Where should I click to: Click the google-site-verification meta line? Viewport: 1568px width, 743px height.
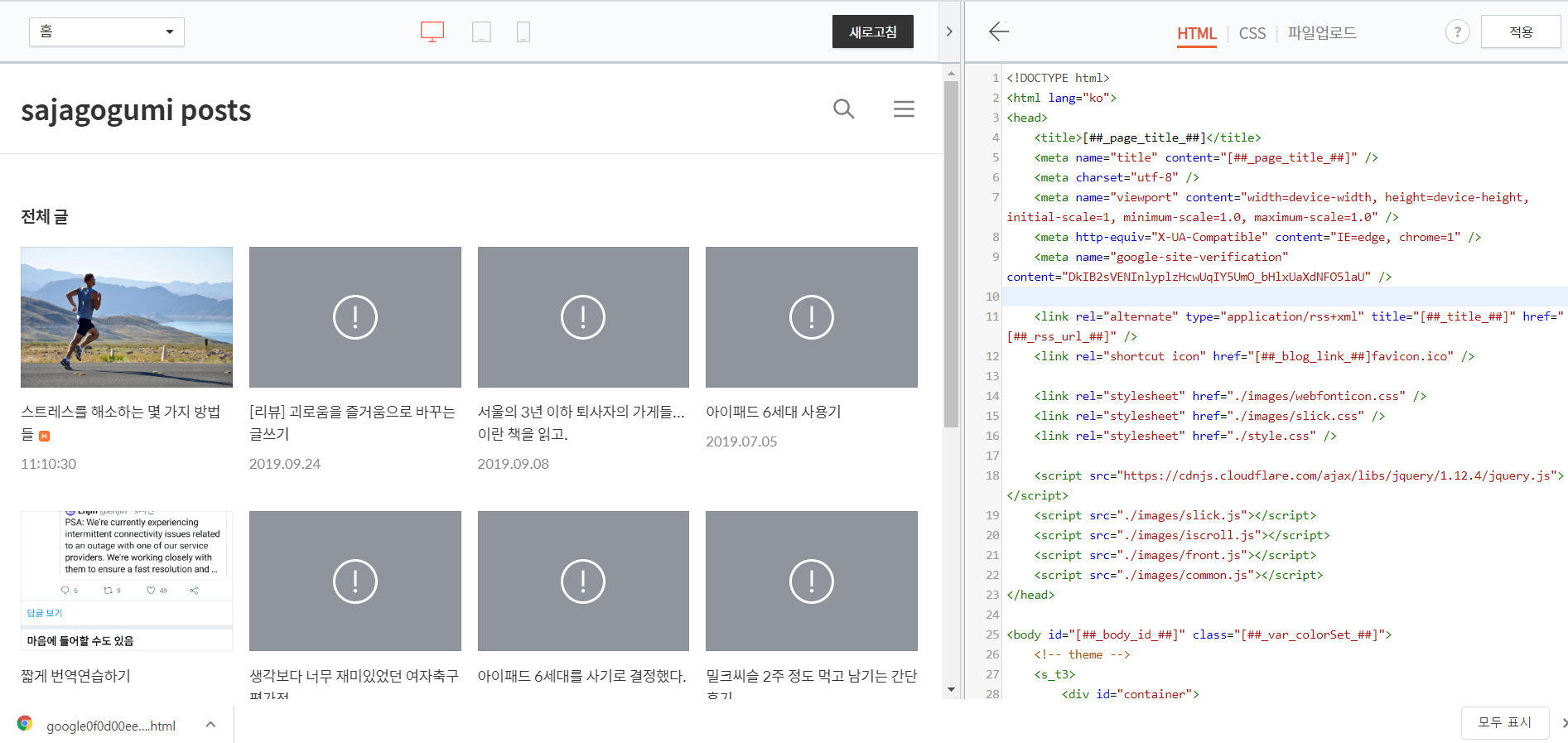(x=1199, y=267)
